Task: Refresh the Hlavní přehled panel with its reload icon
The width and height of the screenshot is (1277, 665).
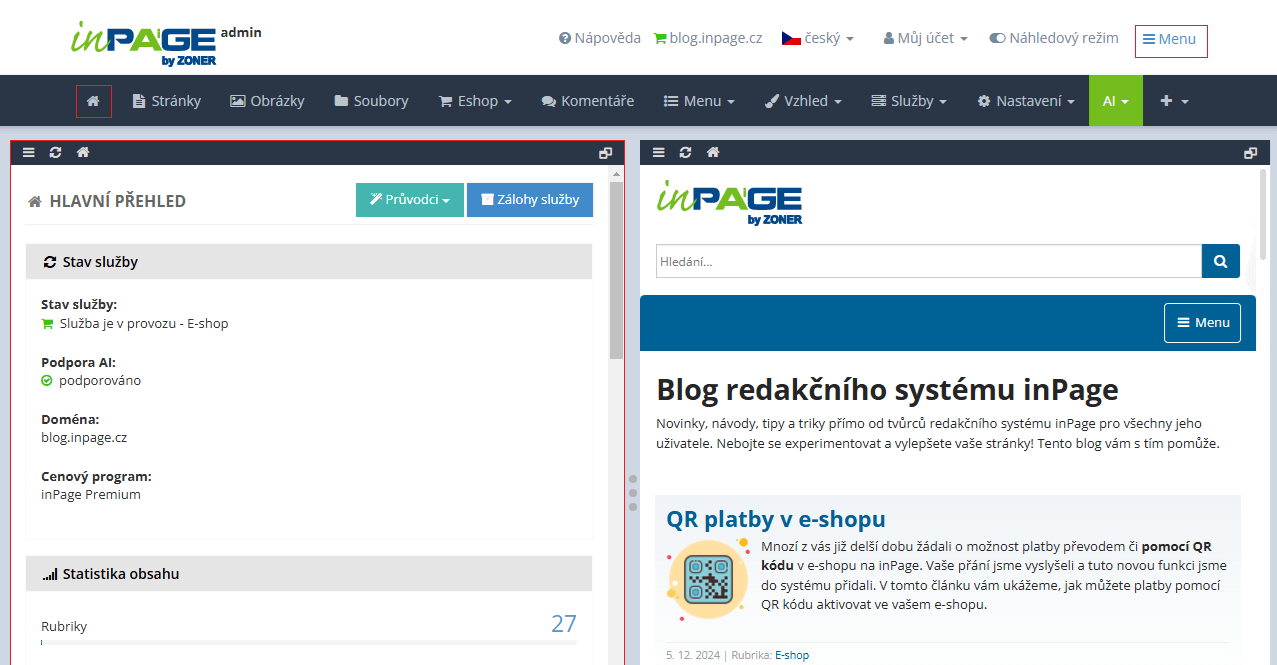Action: (x=56, y=153)
